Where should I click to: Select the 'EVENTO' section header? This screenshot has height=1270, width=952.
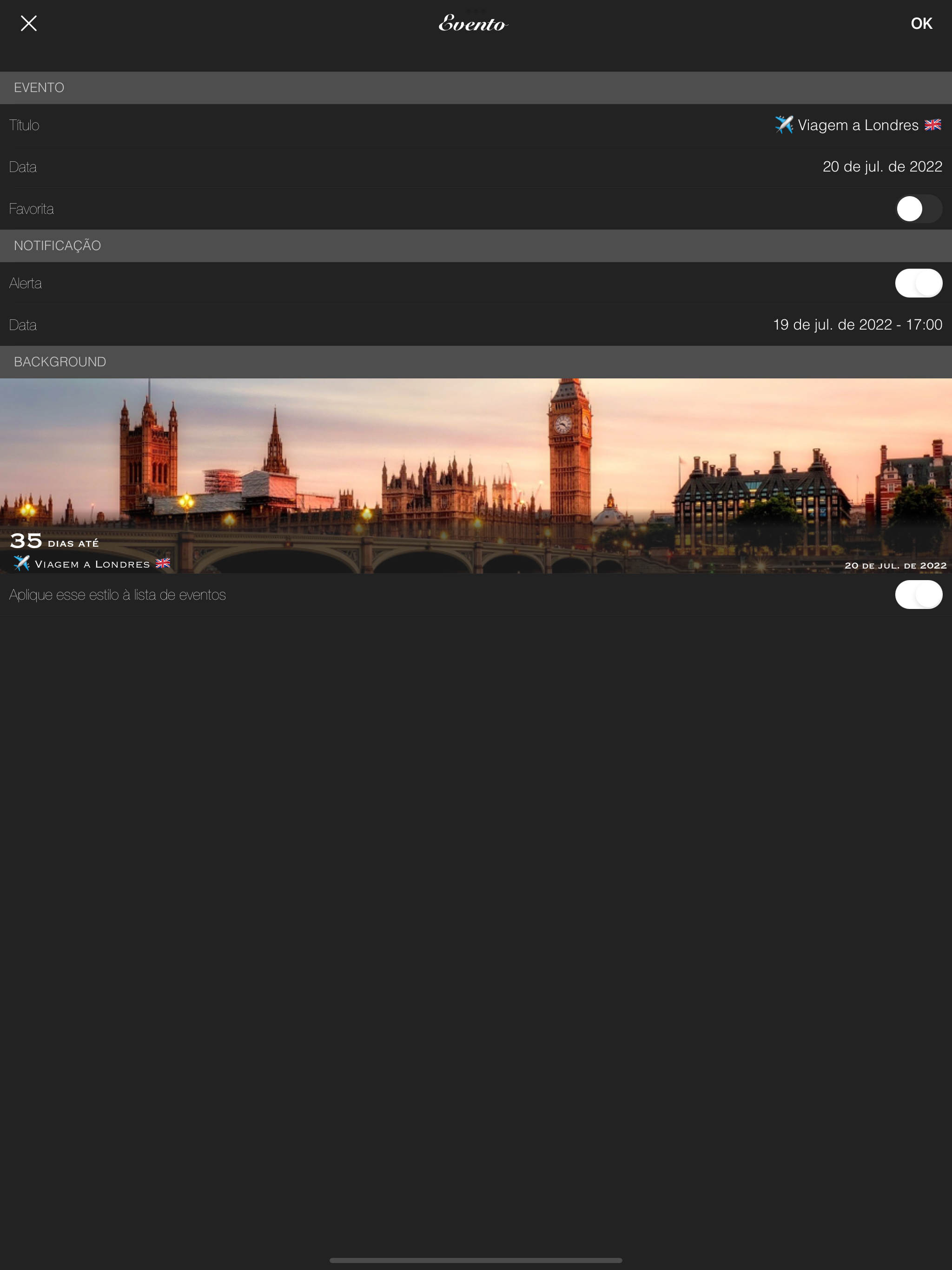pyautogui.click(x=39, y=88)
